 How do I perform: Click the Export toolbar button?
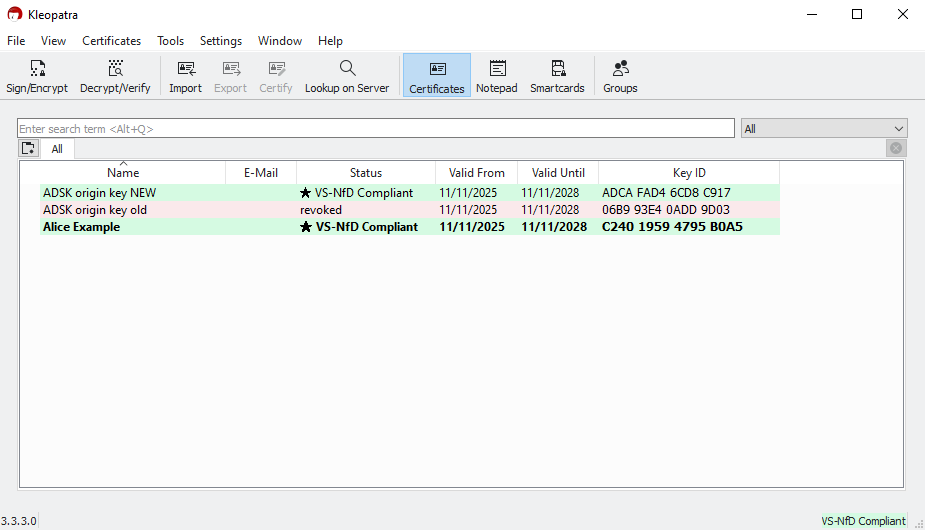click(230, 76)
